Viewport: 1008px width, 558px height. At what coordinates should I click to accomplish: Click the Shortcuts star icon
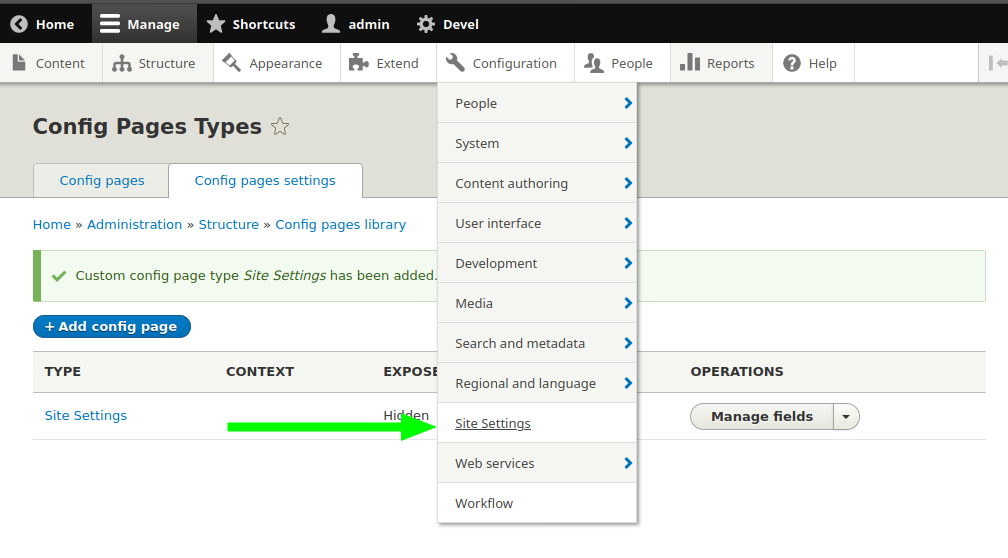(215, 24)
